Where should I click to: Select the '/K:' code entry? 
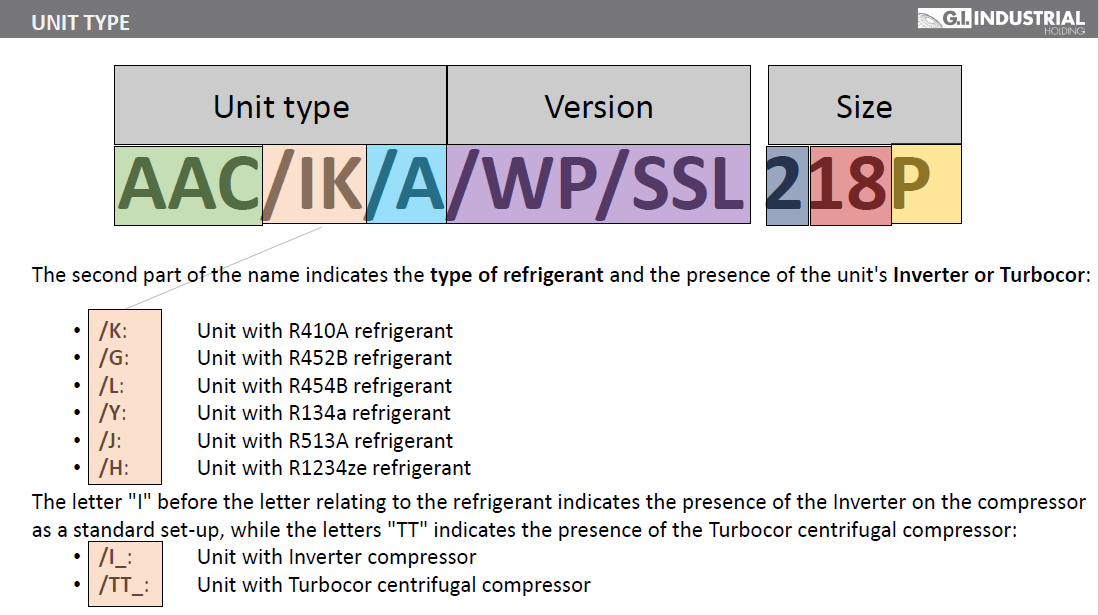pos(113,330)
